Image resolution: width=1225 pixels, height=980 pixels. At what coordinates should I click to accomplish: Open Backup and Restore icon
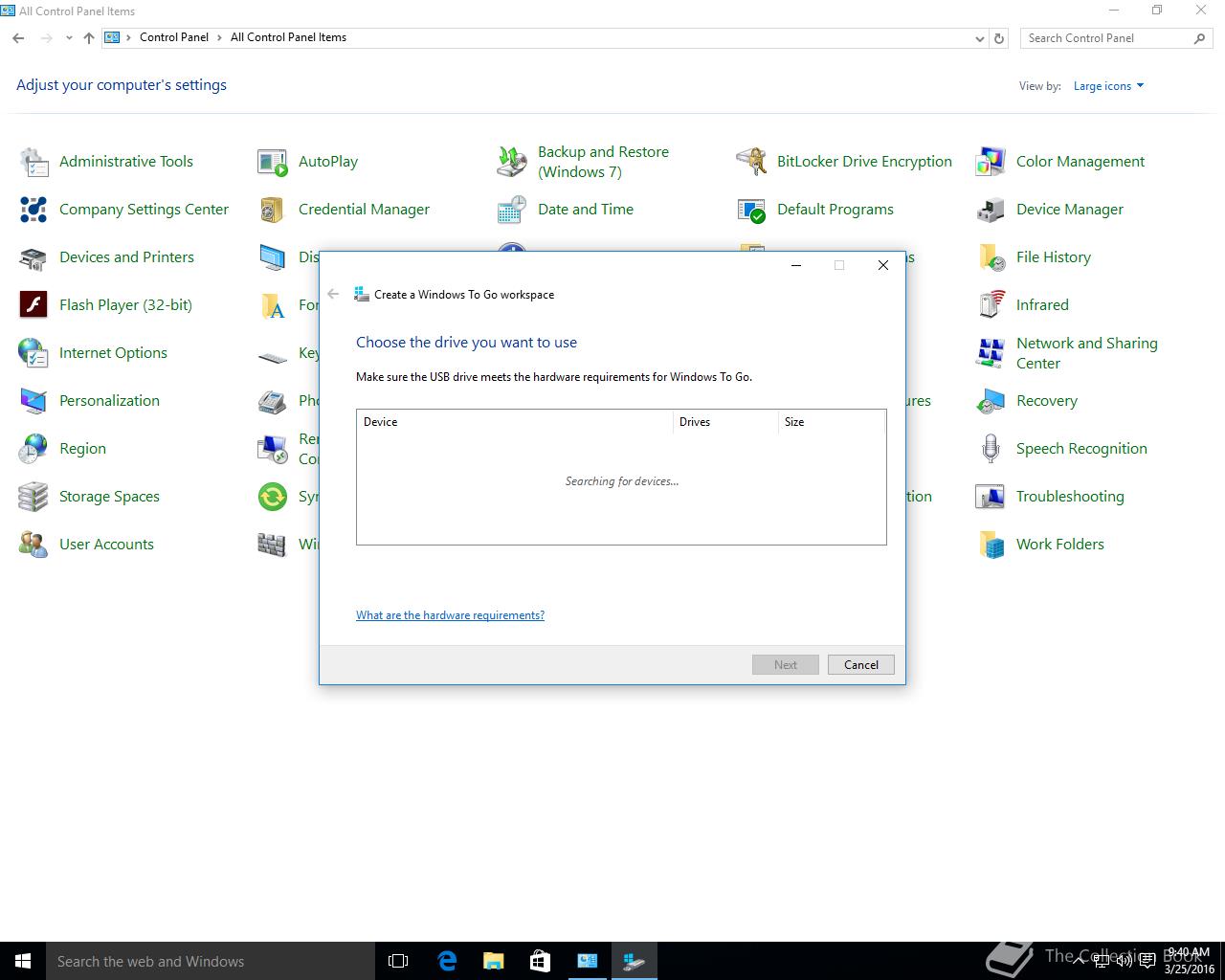pos(512,162)
